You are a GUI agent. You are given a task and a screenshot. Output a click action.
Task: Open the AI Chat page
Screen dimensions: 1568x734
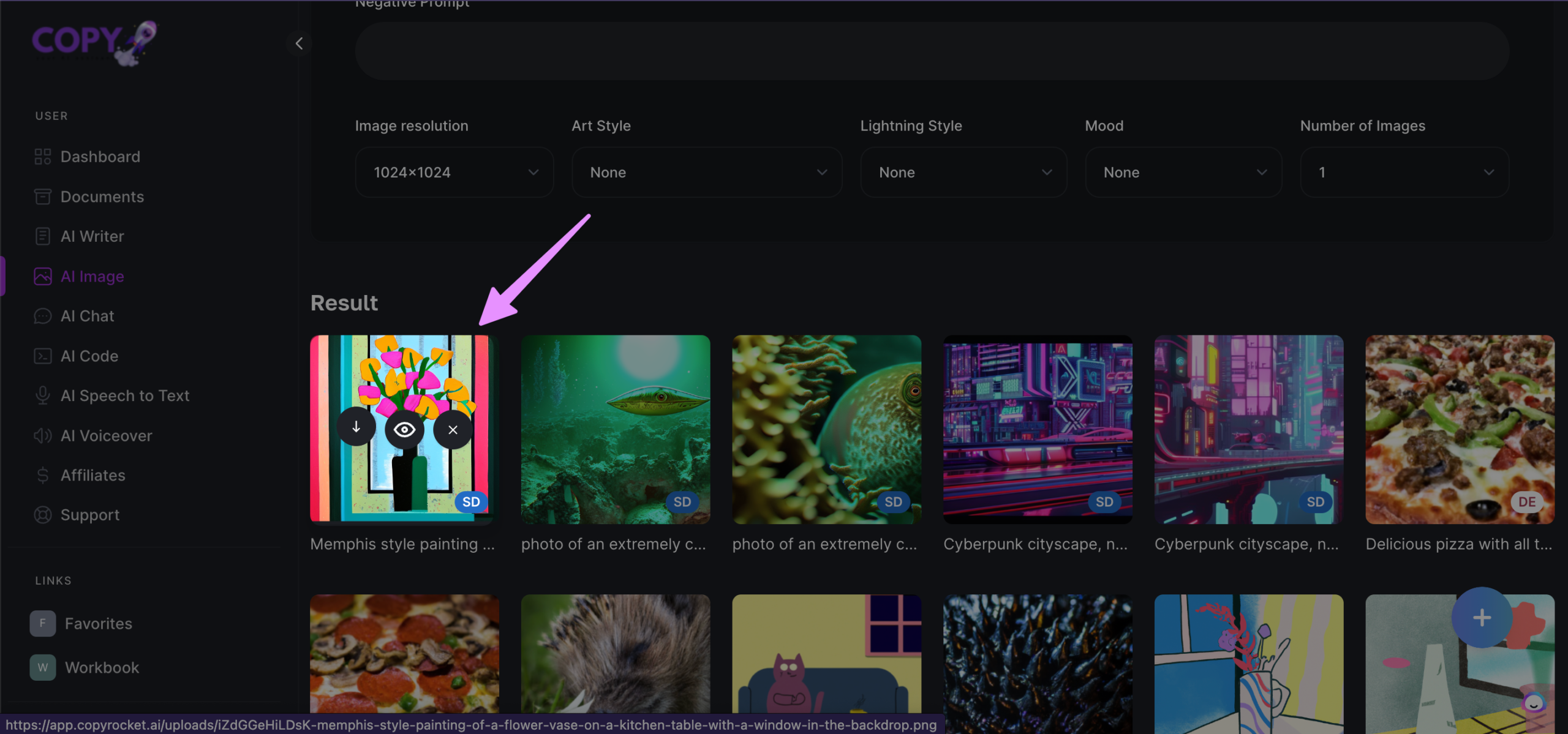(x=87, y=316)
